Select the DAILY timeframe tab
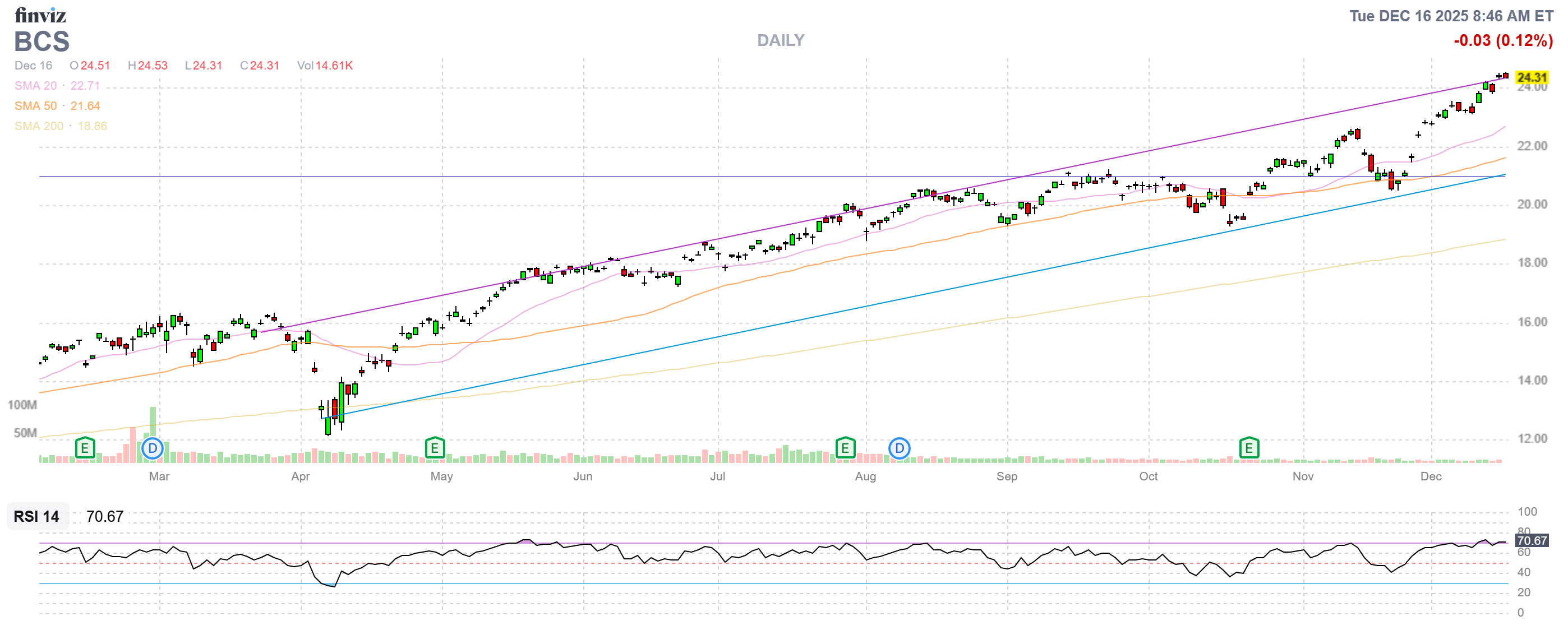 coord(780,40)
